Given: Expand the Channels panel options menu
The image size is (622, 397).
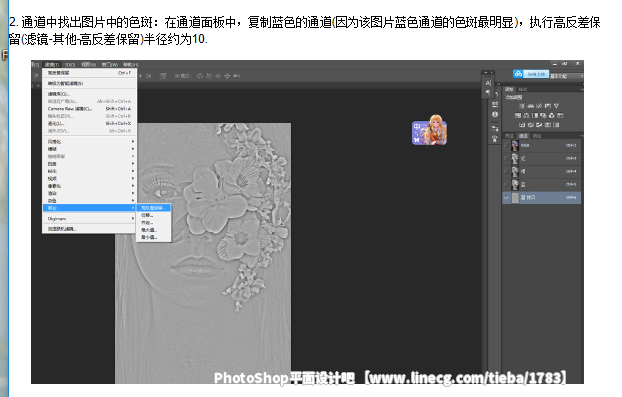Looking at the screenshot, I should click(x=581, y=136).
